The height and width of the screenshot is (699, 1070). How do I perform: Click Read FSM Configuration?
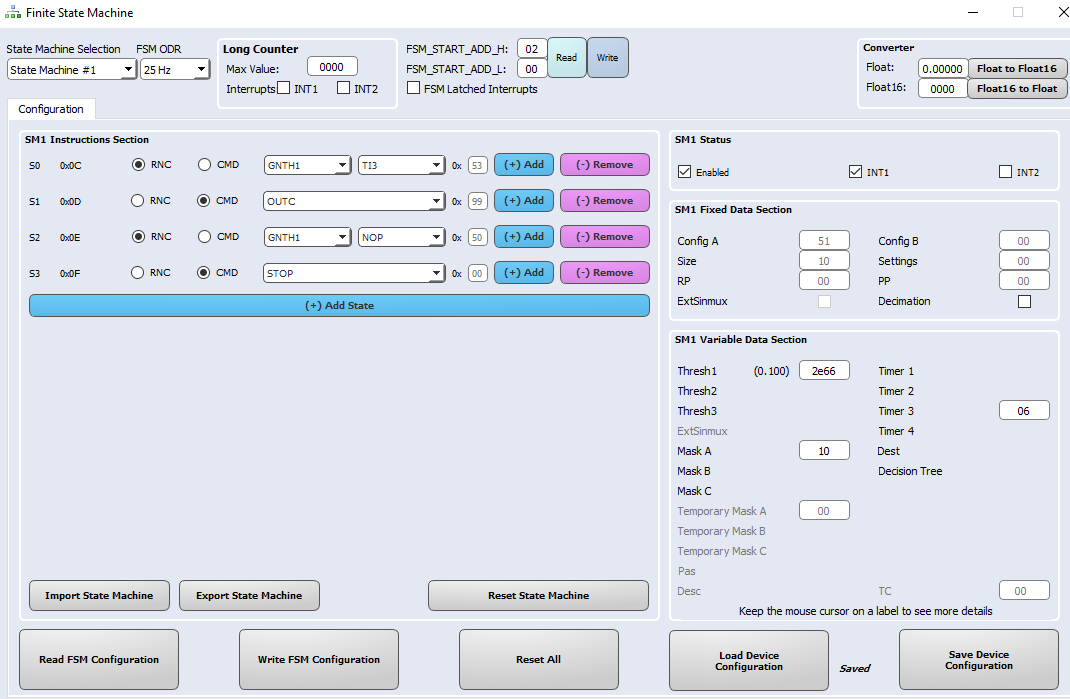(98, 659)
